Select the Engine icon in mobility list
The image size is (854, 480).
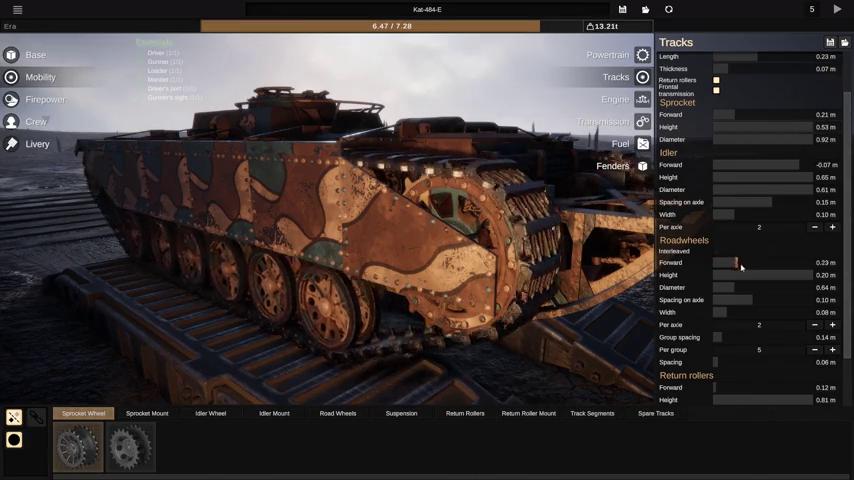click(643, 100)
